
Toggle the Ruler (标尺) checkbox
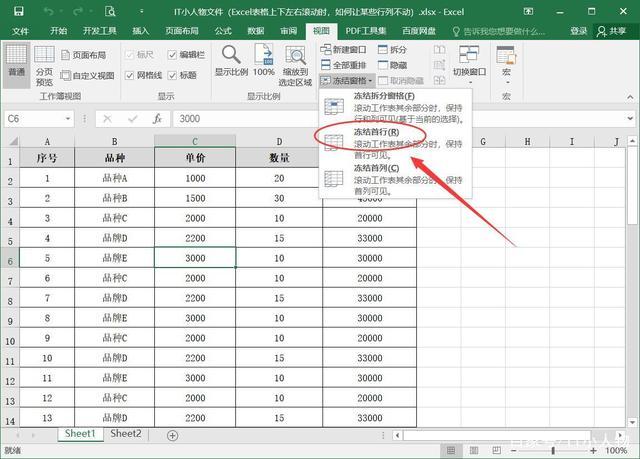129,55
